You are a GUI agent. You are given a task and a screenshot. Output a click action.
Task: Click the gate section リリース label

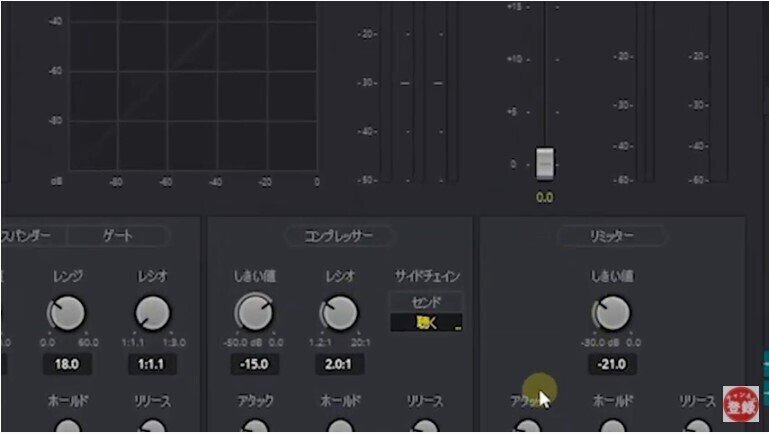click(153, 401)
